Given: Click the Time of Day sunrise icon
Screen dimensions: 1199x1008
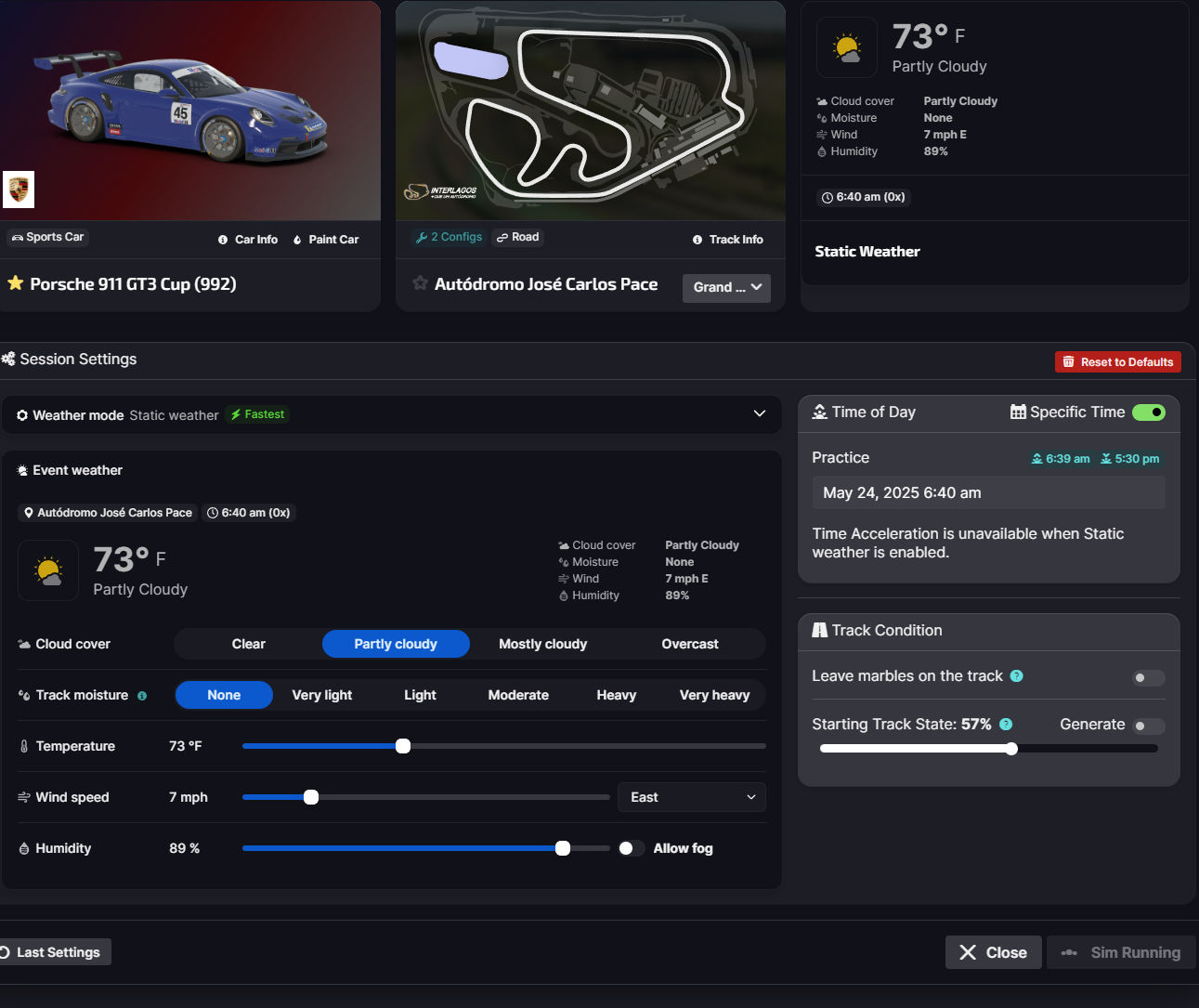Looking at the screenshot, I should [x=820, y=412].
